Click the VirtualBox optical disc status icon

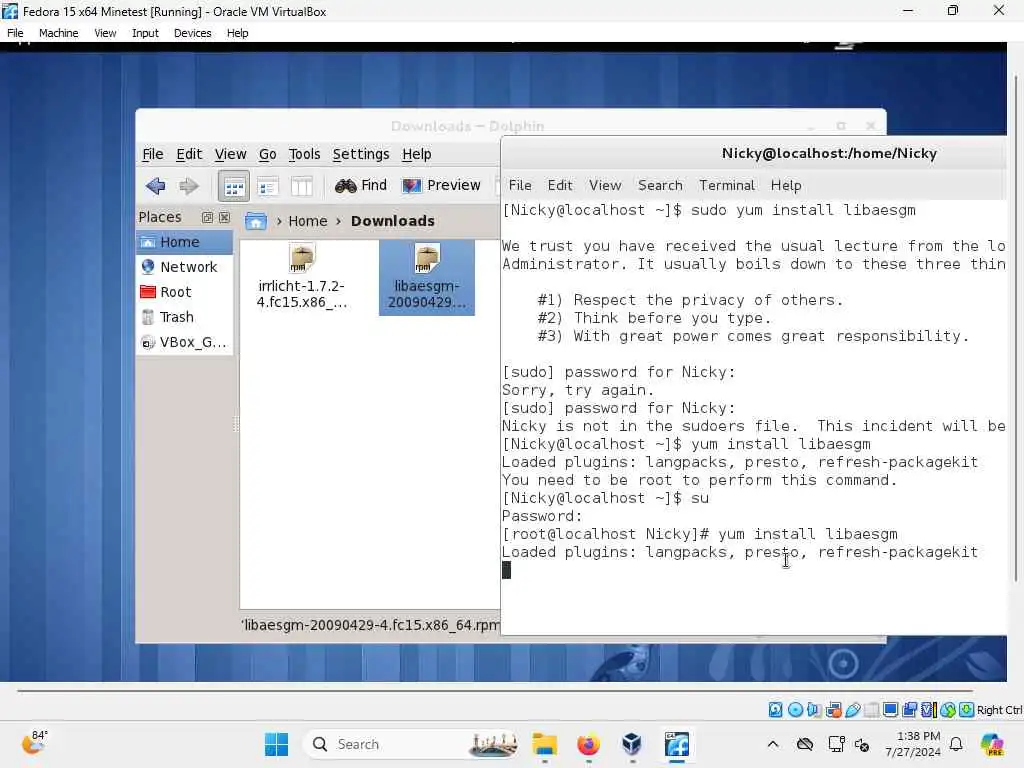(x=795, y=710)
